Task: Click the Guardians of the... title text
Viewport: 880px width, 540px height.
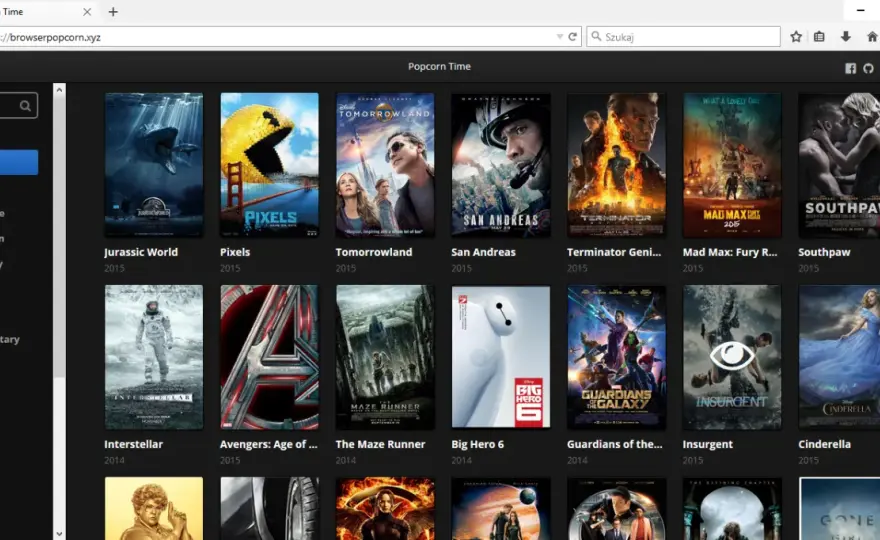Action: click(615, 444)
